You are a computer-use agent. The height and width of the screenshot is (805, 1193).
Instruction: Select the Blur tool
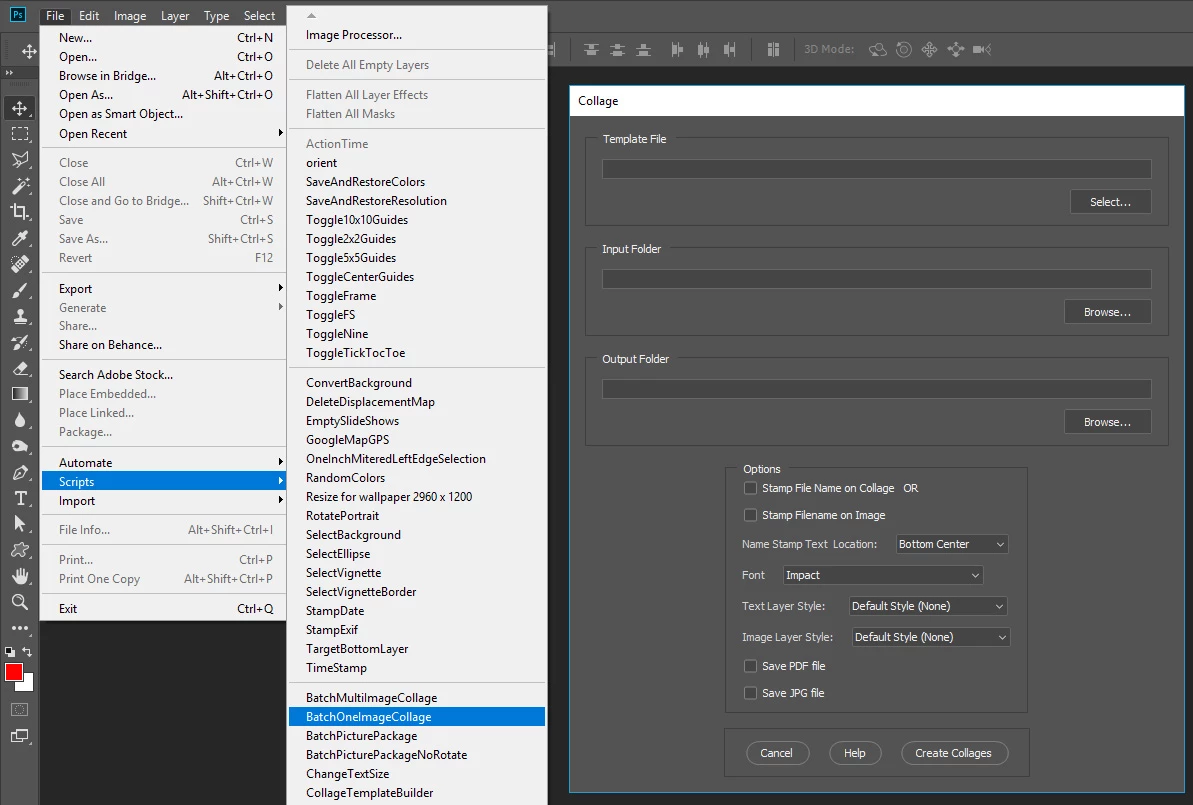click(x=20, y=420)
